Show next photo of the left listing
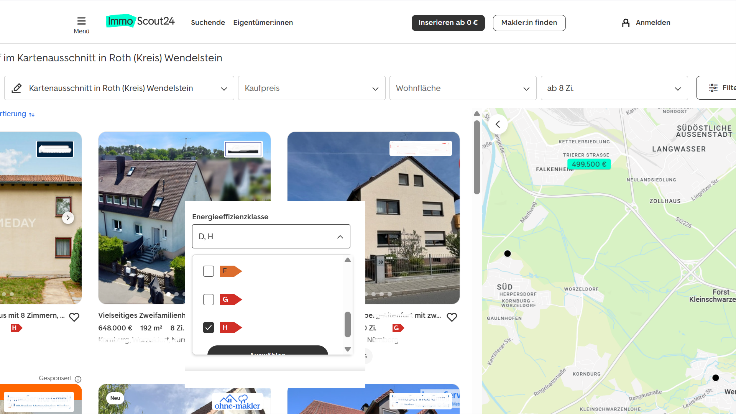 coord(68,217)
